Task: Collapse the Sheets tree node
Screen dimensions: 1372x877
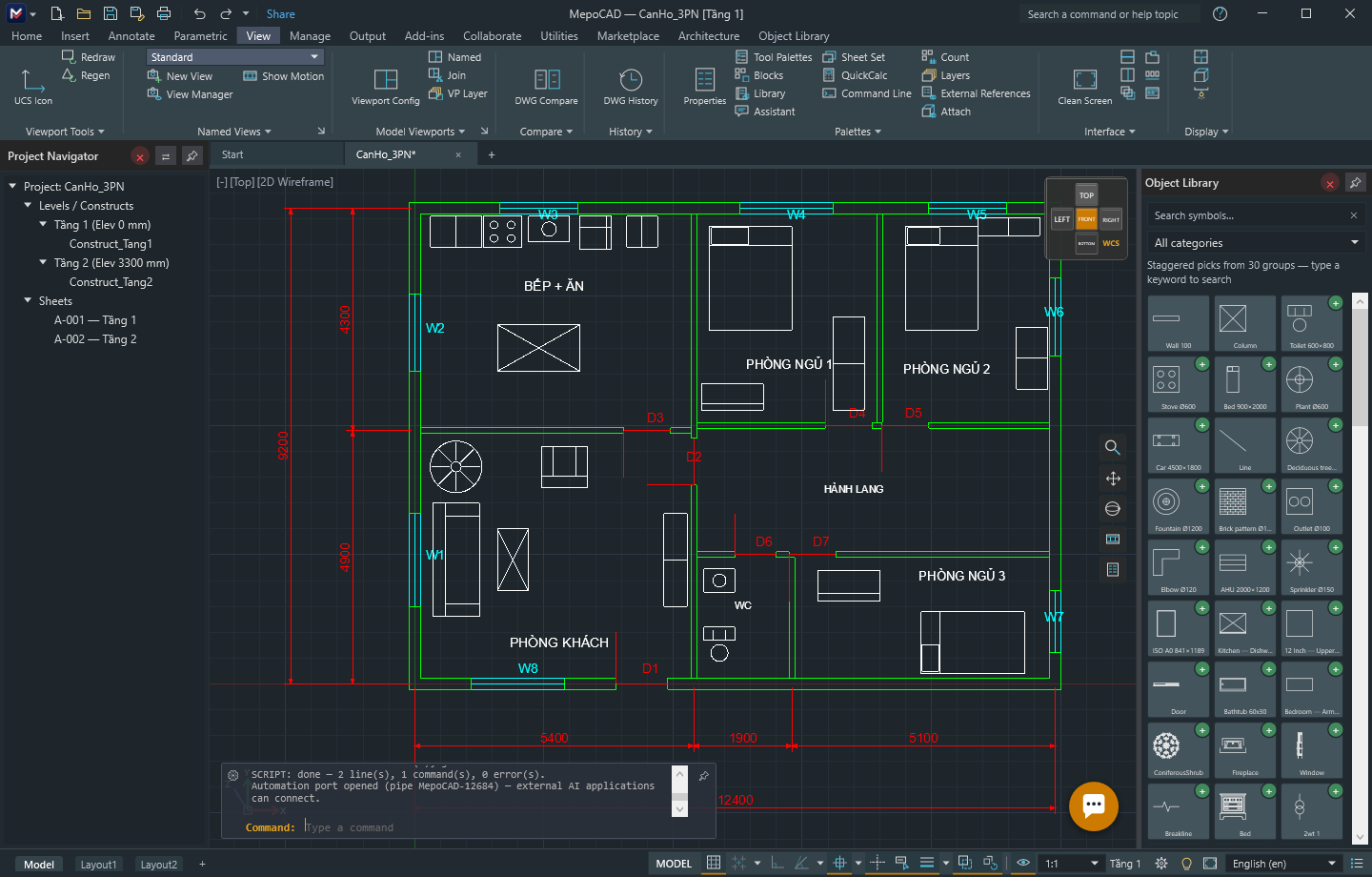Action: tap(28, 301)
